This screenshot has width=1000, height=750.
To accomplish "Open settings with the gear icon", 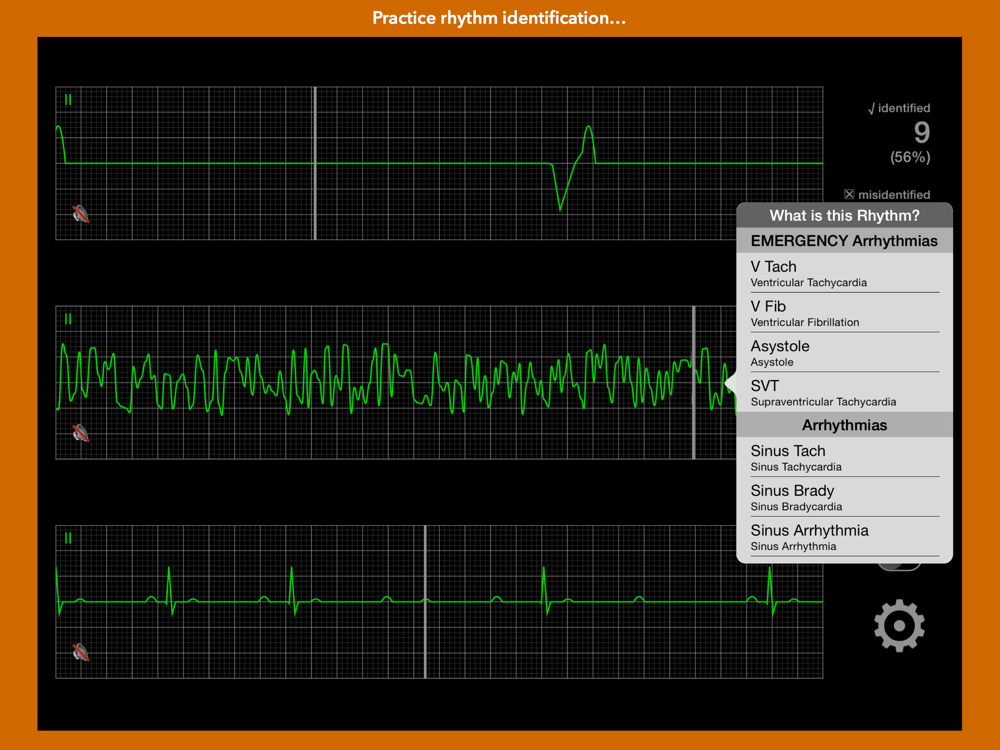I will [899, 625].
